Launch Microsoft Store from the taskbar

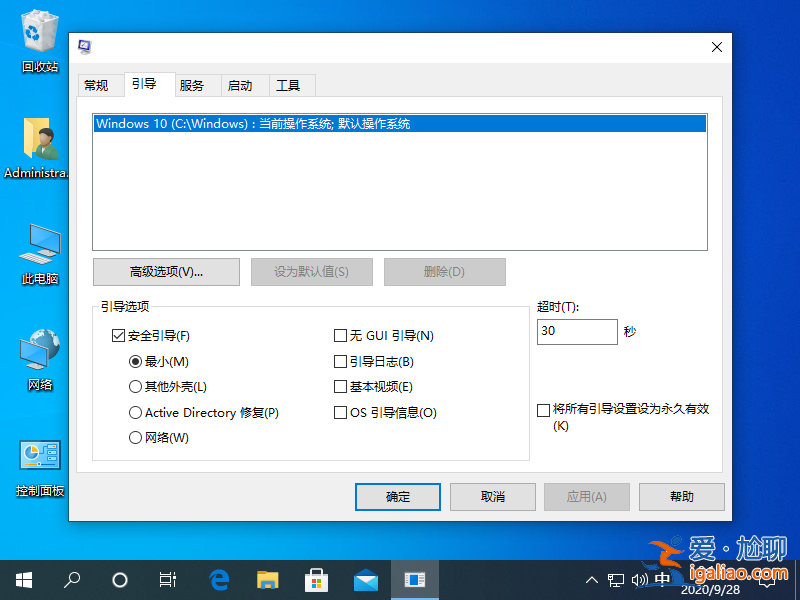click(316, 579)
